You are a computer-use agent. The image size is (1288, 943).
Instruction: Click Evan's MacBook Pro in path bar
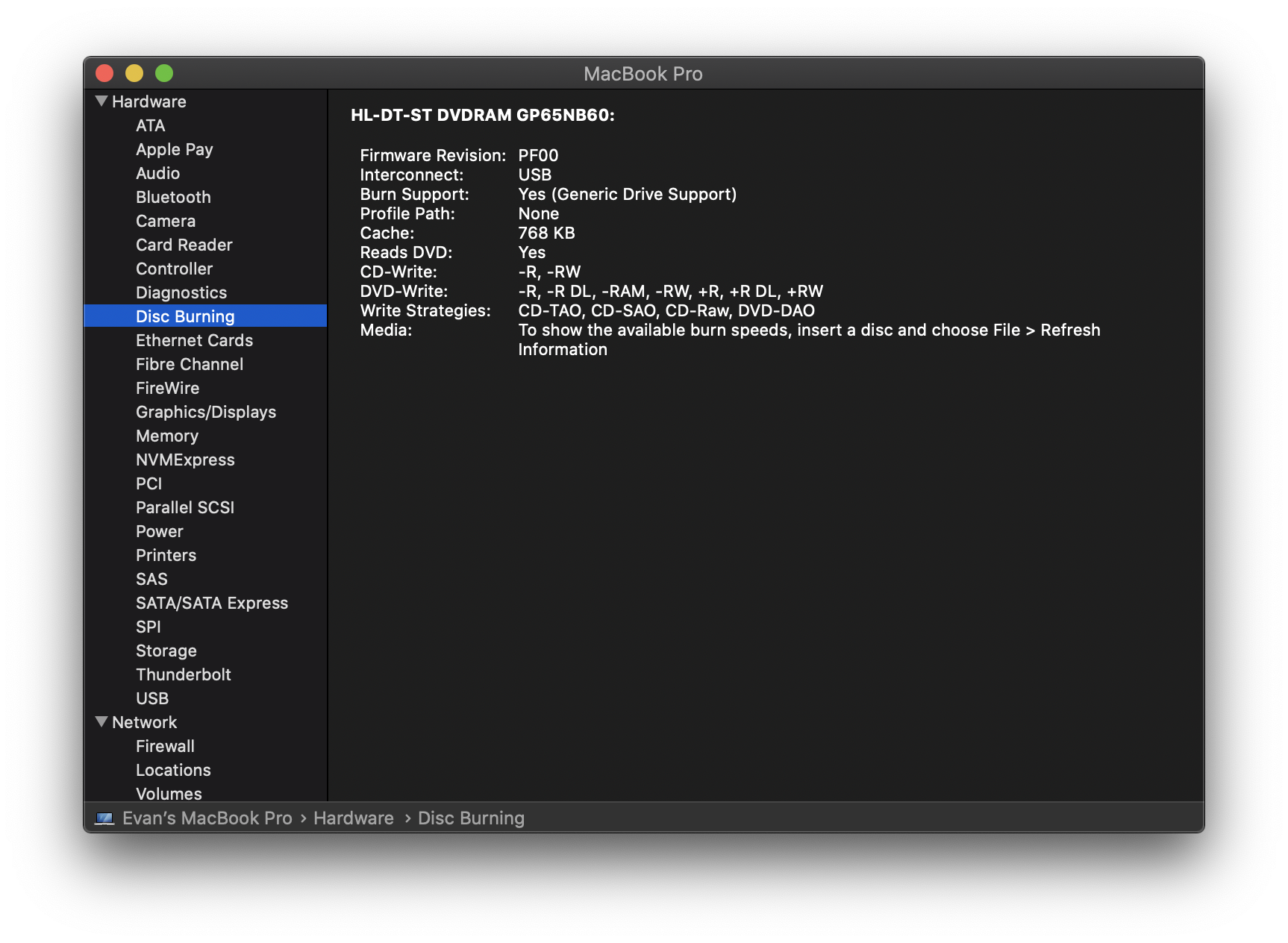[x=207, y=818]
